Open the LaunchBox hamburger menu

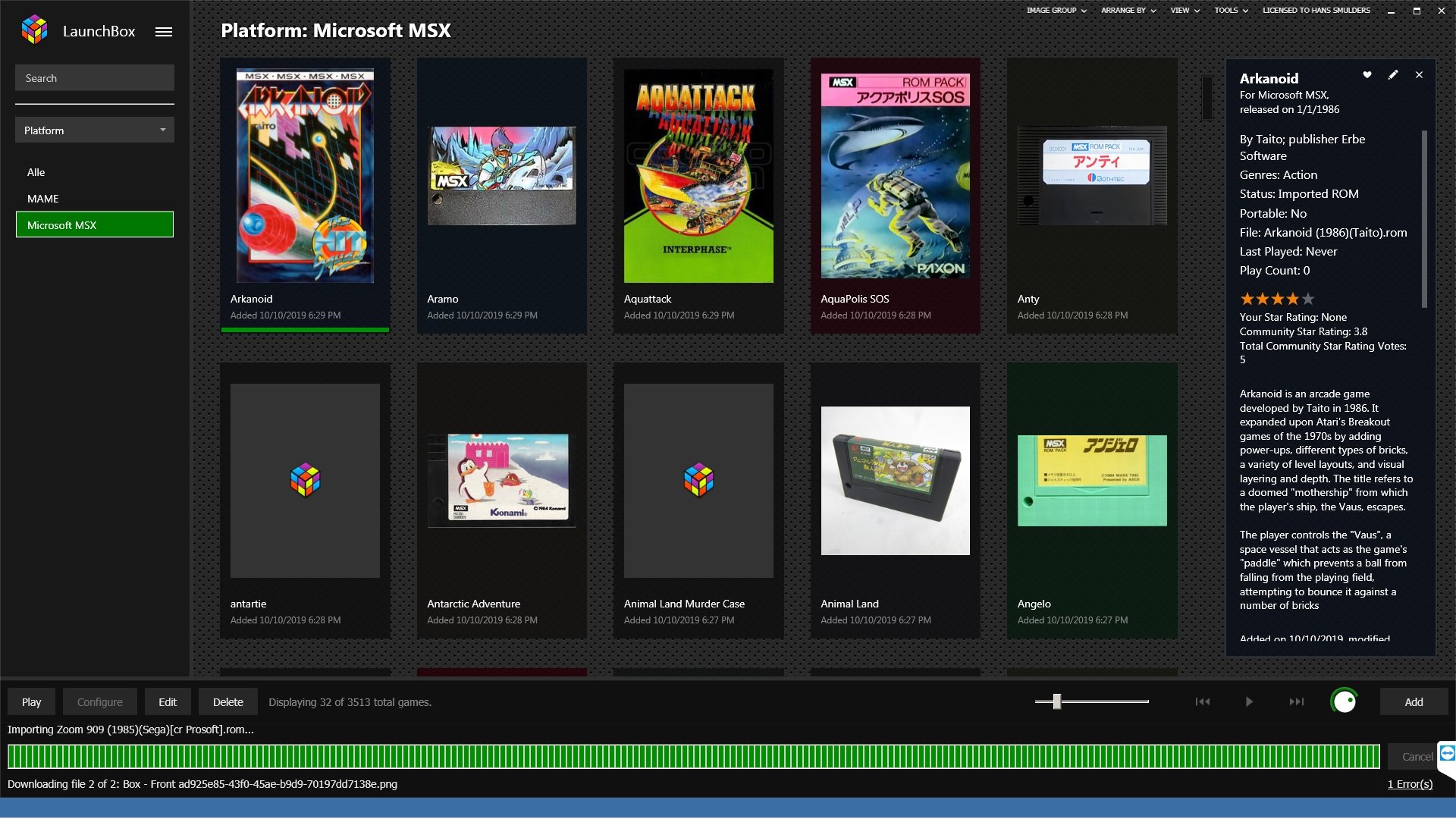pos(164,32)
